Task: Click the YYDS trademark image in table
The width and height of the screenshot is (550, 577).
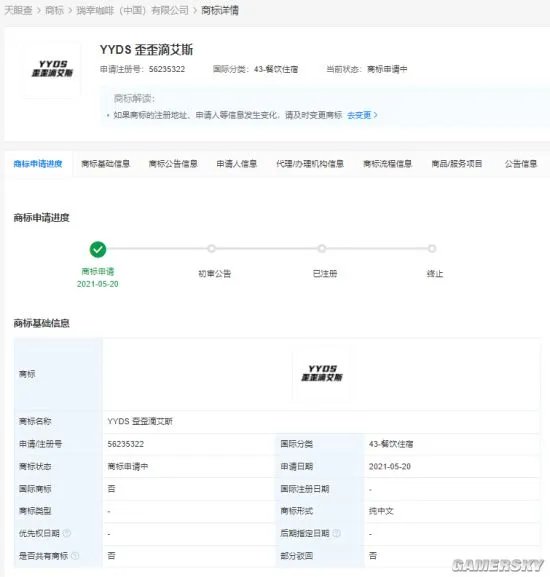Action: click(322, 373)
